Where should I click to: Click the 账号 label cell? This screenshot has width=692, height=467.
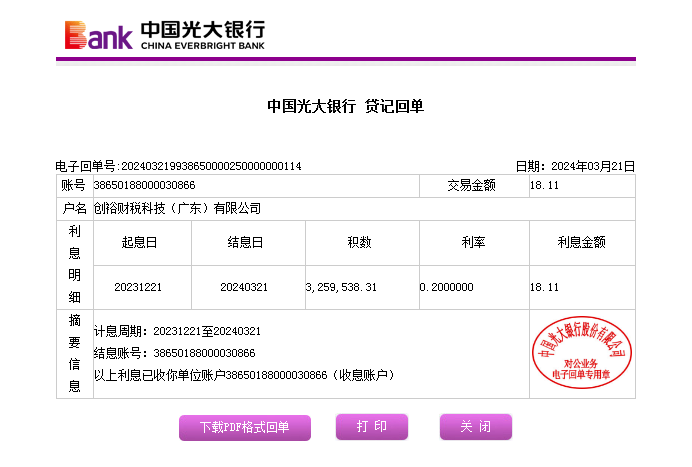click(x=74, y=185)
